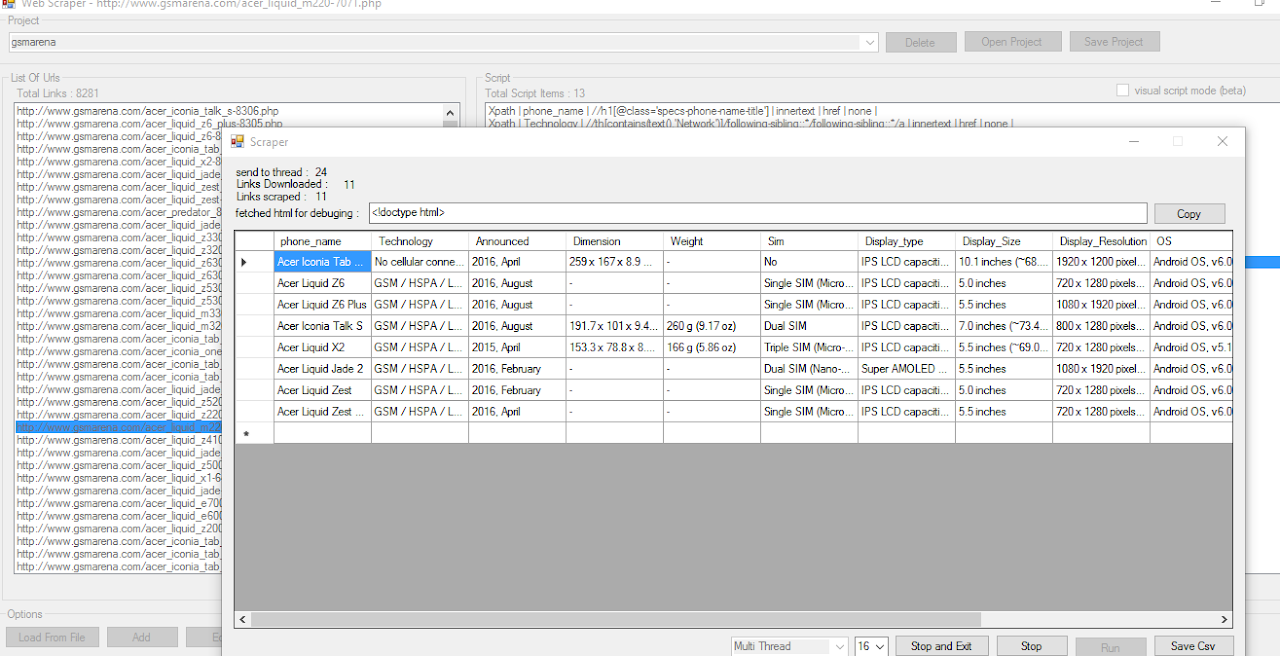Click the grid horizontal scrollbar thumb
The image size is (1280, 656).
point(616,619)
